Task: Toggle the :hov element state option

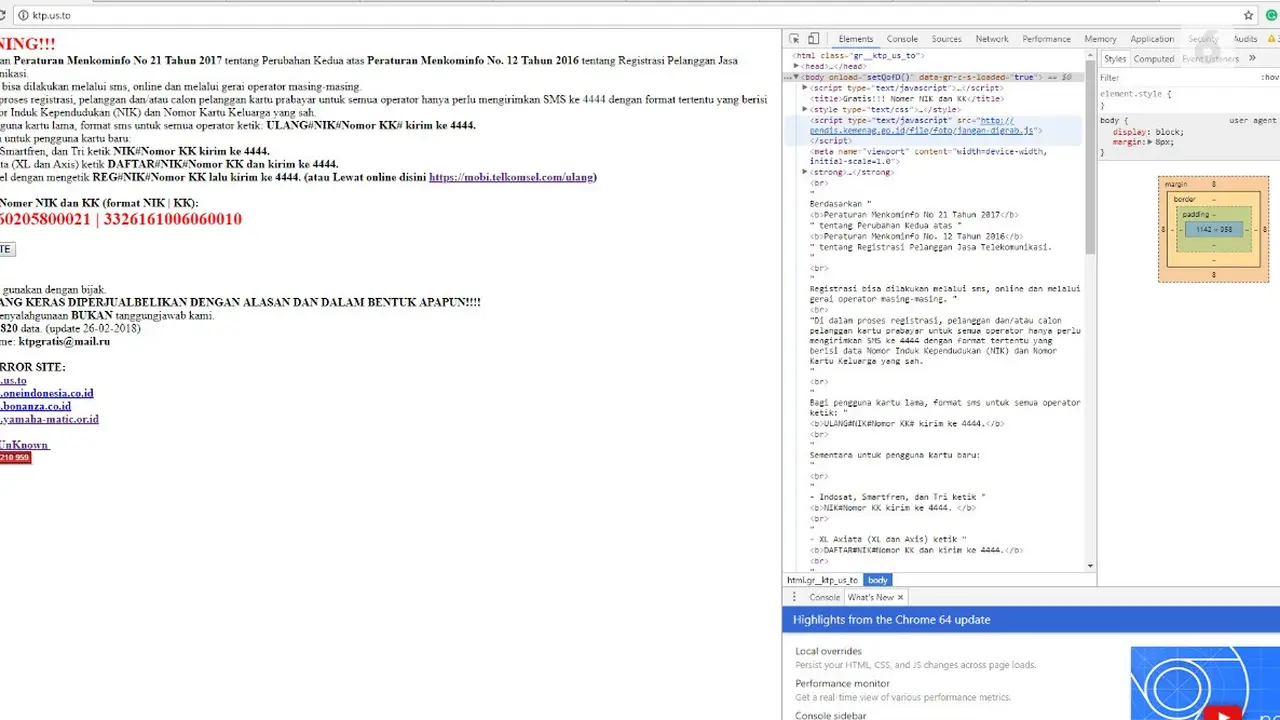Action: click(1270, 77)
